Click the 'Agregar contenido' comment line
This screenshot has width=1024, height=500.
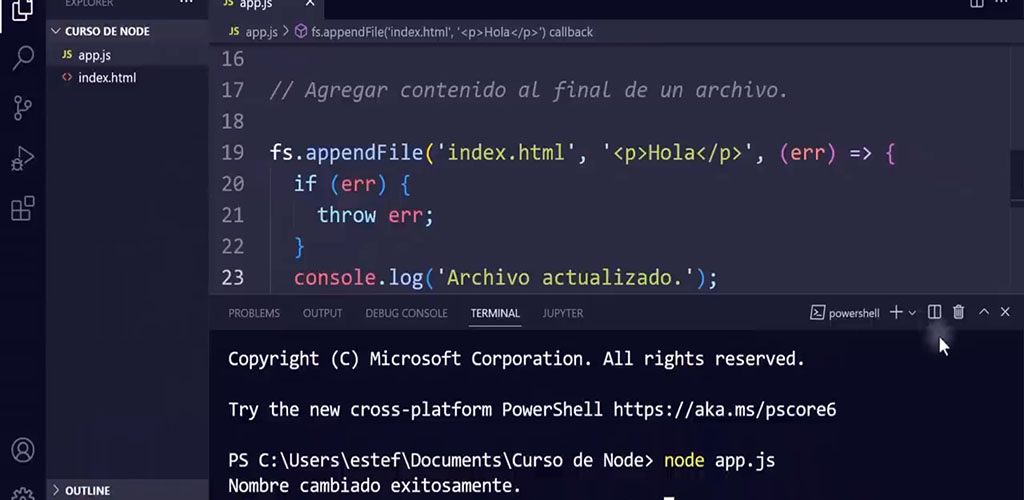[x=529, y=90]
